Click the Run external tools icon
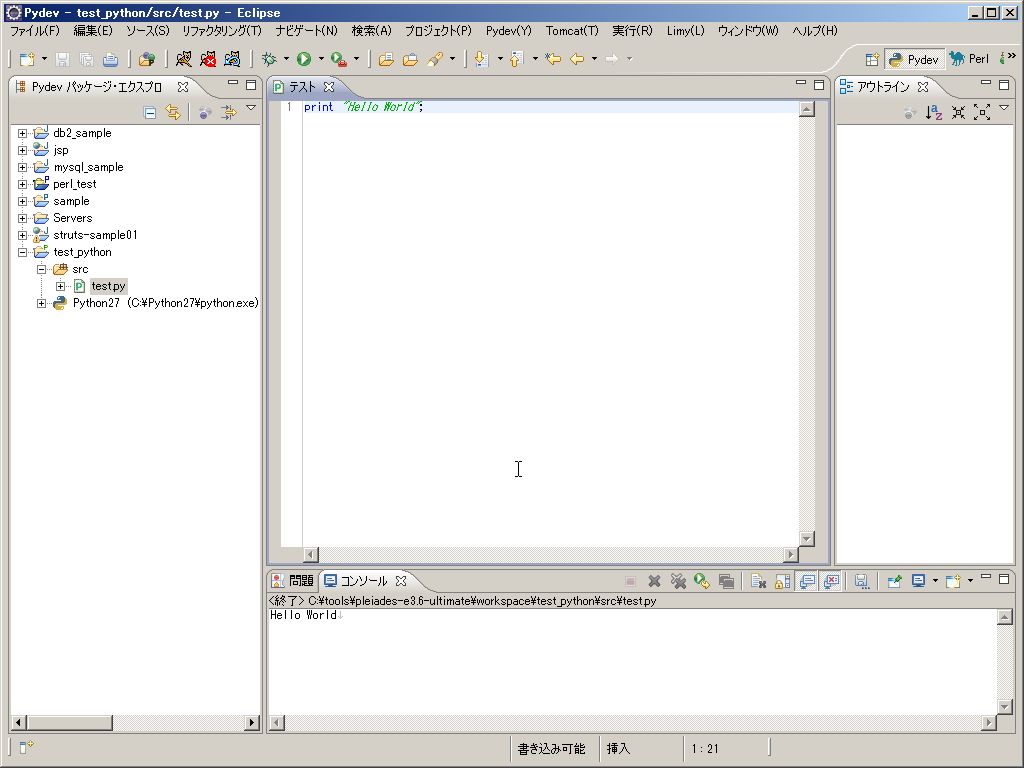Image resolution: width=1024 pixels, height=768 pixels. [x=338, y=59]
